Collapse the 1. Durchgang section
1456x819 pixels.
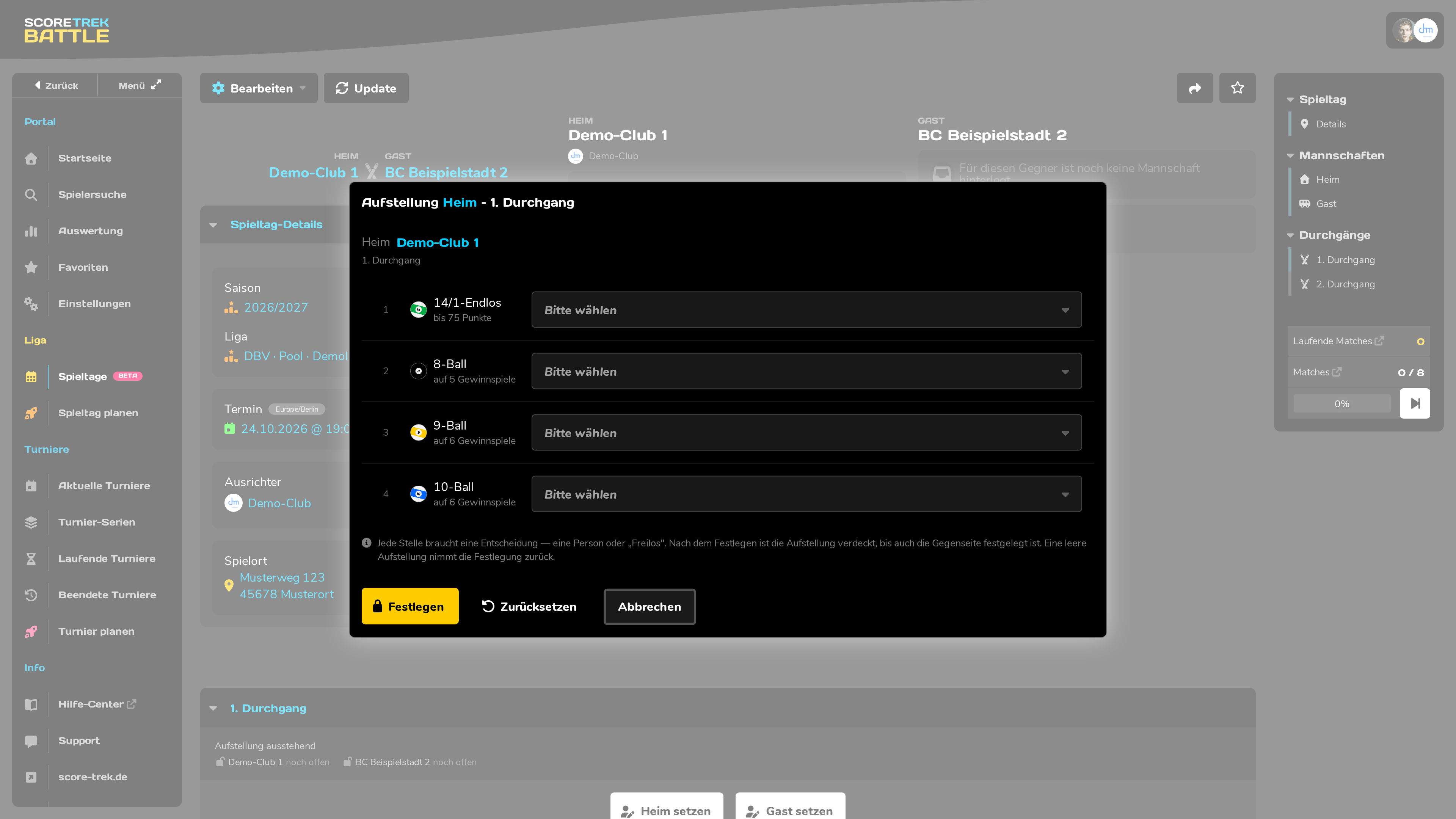tap(213, 708)
